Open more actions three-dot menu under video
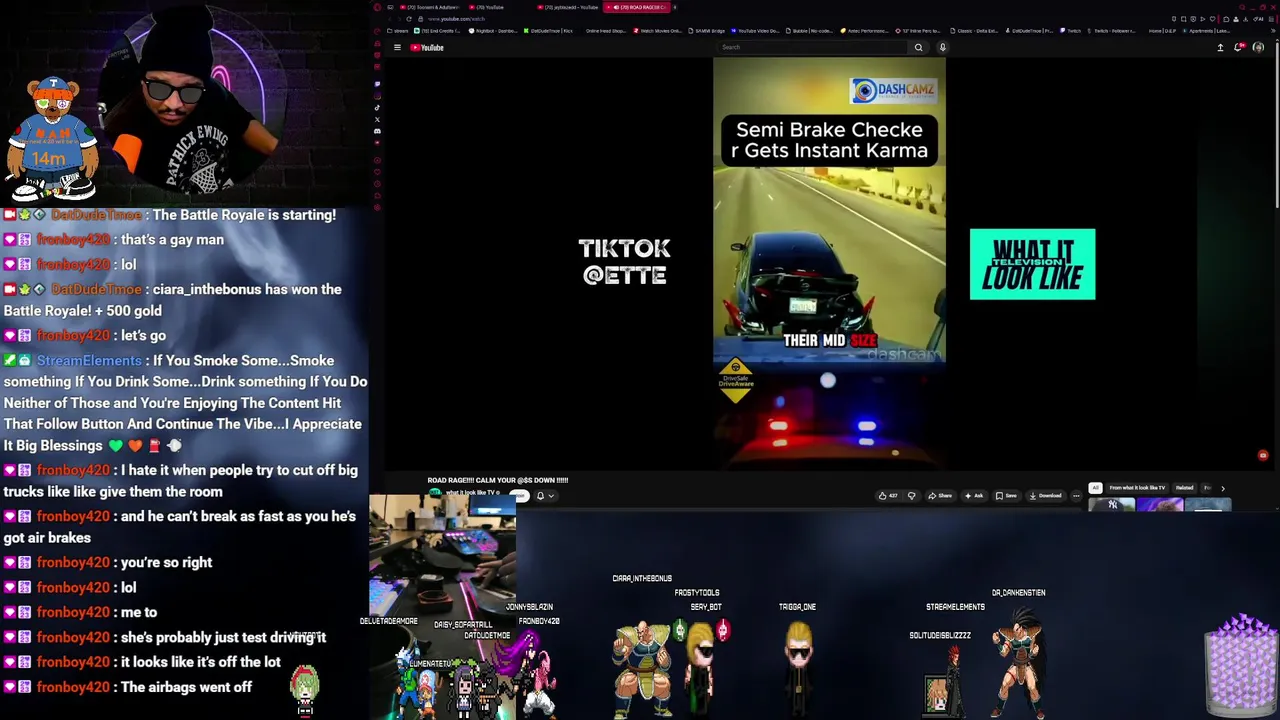 tap(1076, 496)
